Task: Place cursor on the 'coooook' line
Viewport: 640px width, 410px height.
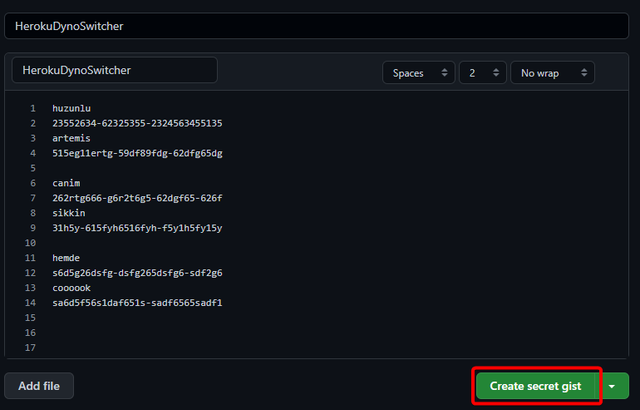Action: tap(71, 288)
